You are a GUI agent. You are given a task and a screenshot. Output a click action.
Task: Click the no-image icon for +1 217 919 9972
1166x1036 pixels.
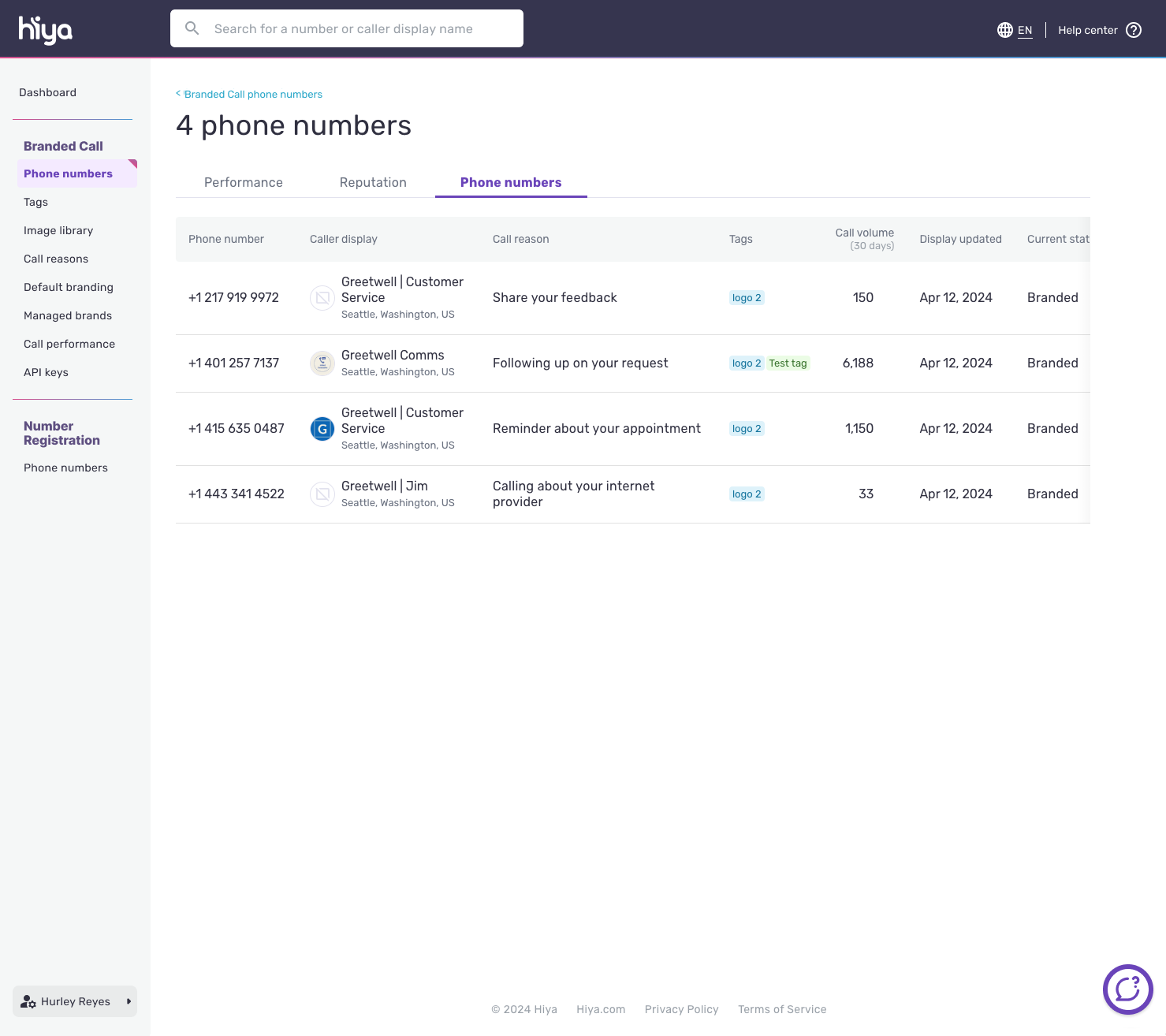(x=322, y=297)
